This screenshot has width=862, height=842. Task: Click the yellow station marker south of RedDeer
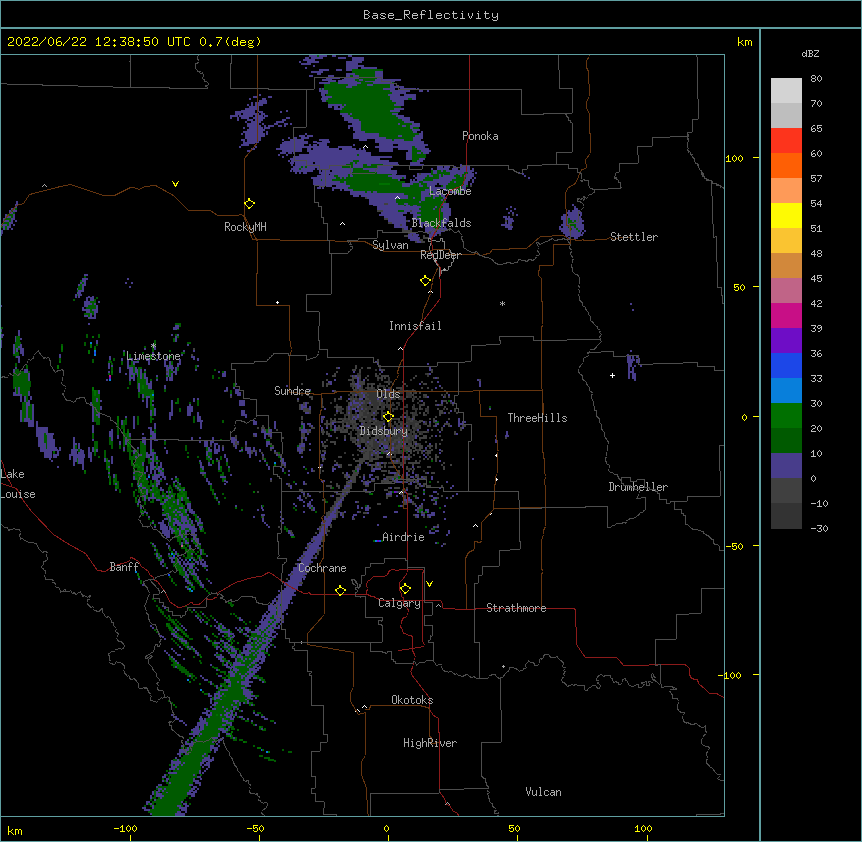click(x=426, y=281)
